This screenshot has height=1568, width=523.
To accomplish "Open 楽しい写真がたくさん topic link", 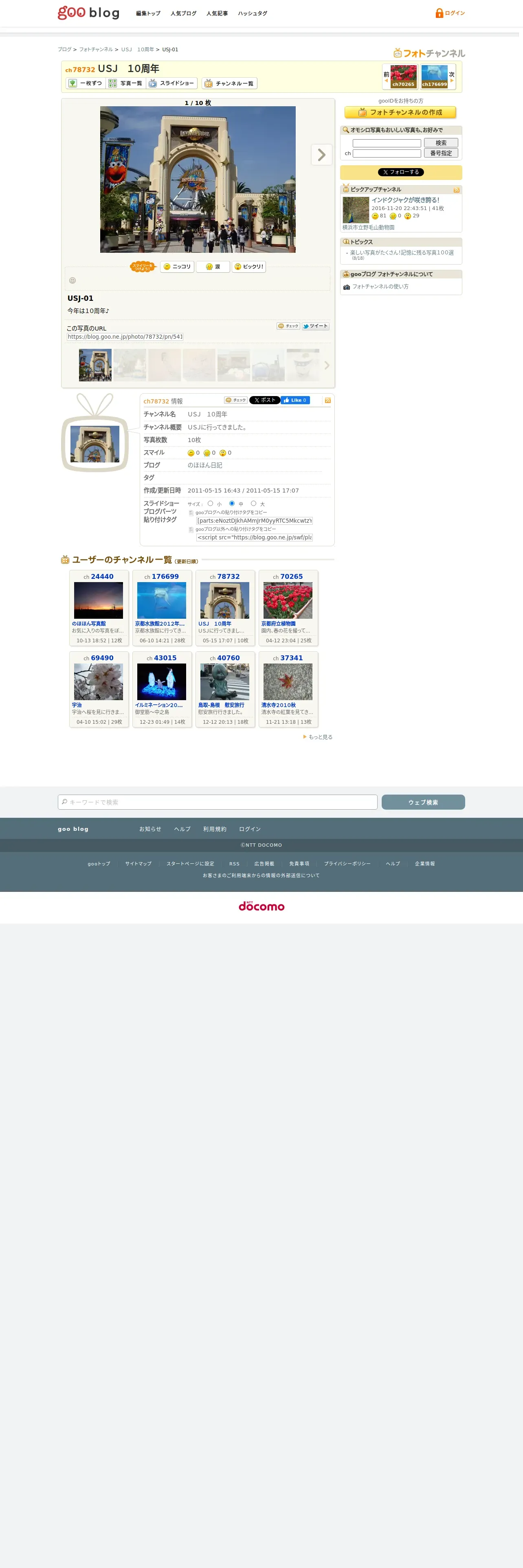I will [401, 253].
